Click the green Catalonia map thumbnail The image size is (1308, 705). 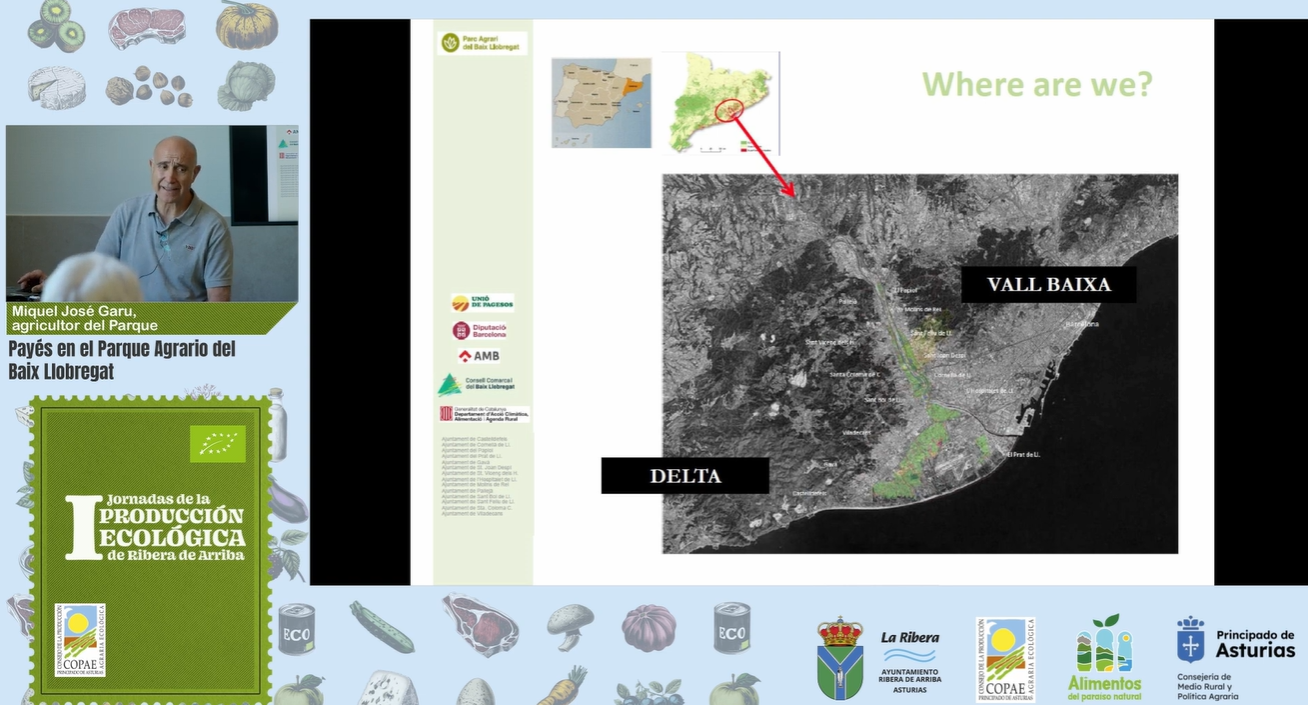coord(720,102)
